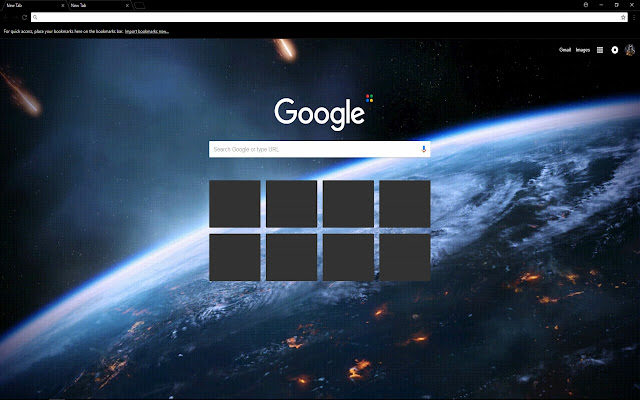640x400 pixels.
Task: Open the second tile in the bottom row
Action: click(x=291, y=257)
